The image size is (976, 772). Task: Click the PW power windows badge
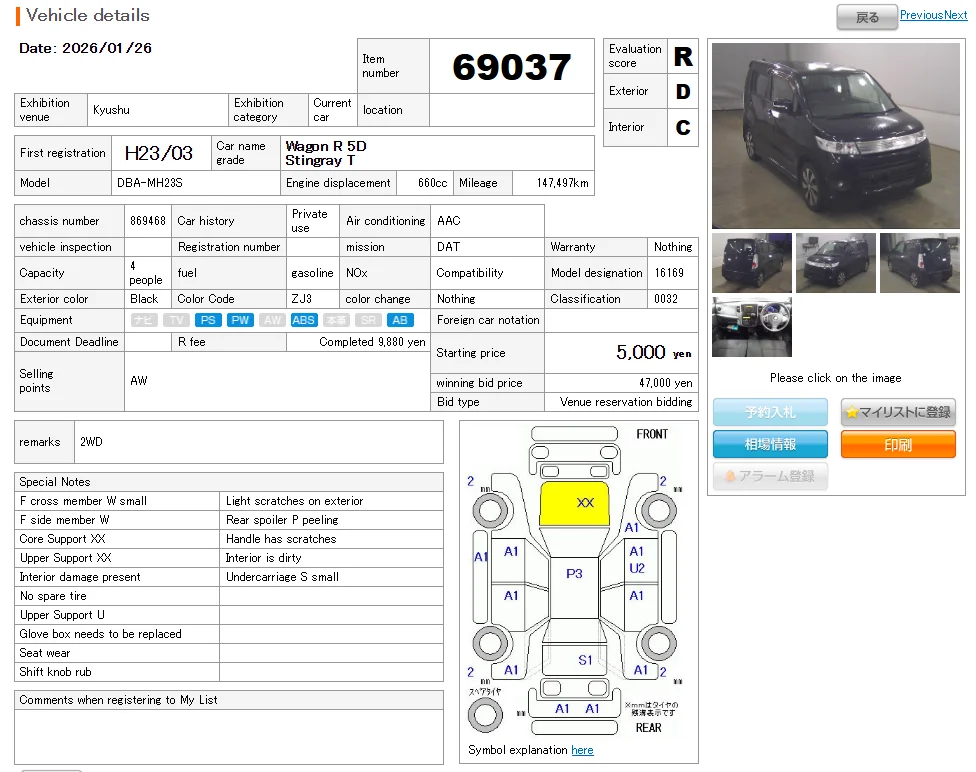pyautogui.click(x=240, y=320)
